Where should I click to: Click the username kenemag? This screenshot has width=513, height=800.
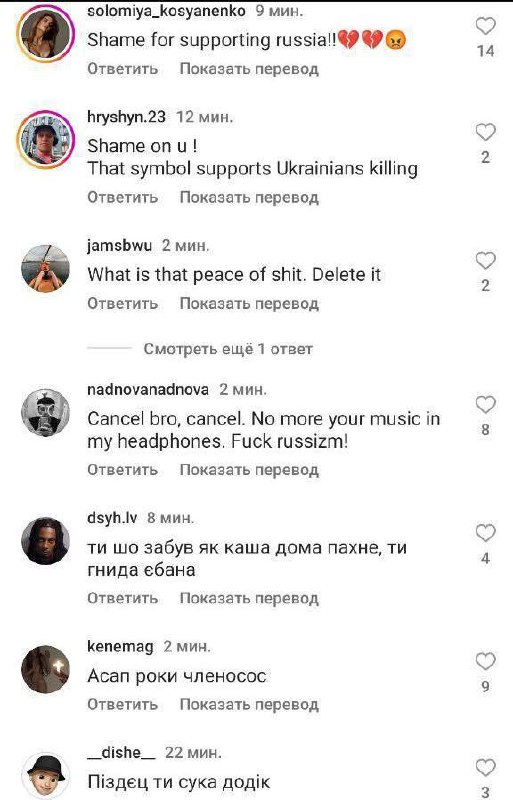click(x=120, y=646)
